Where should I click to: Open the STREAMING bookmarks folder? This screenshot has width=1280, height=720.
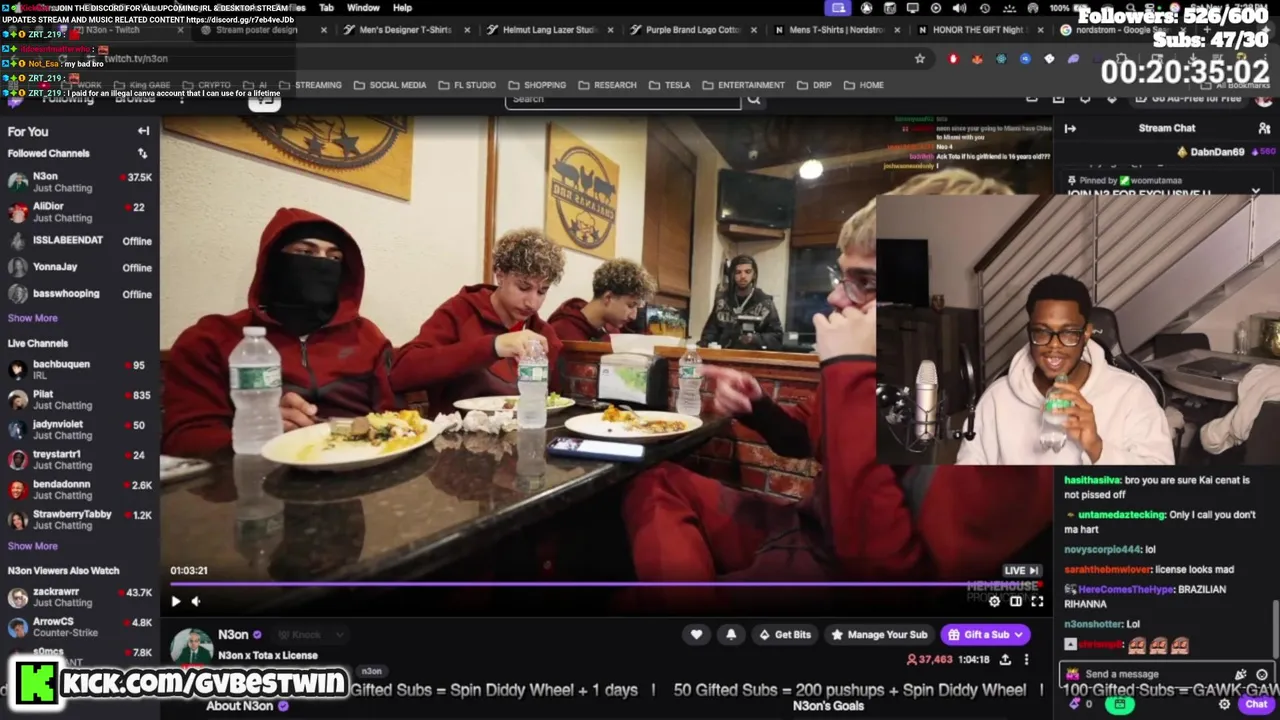[311, 85]
